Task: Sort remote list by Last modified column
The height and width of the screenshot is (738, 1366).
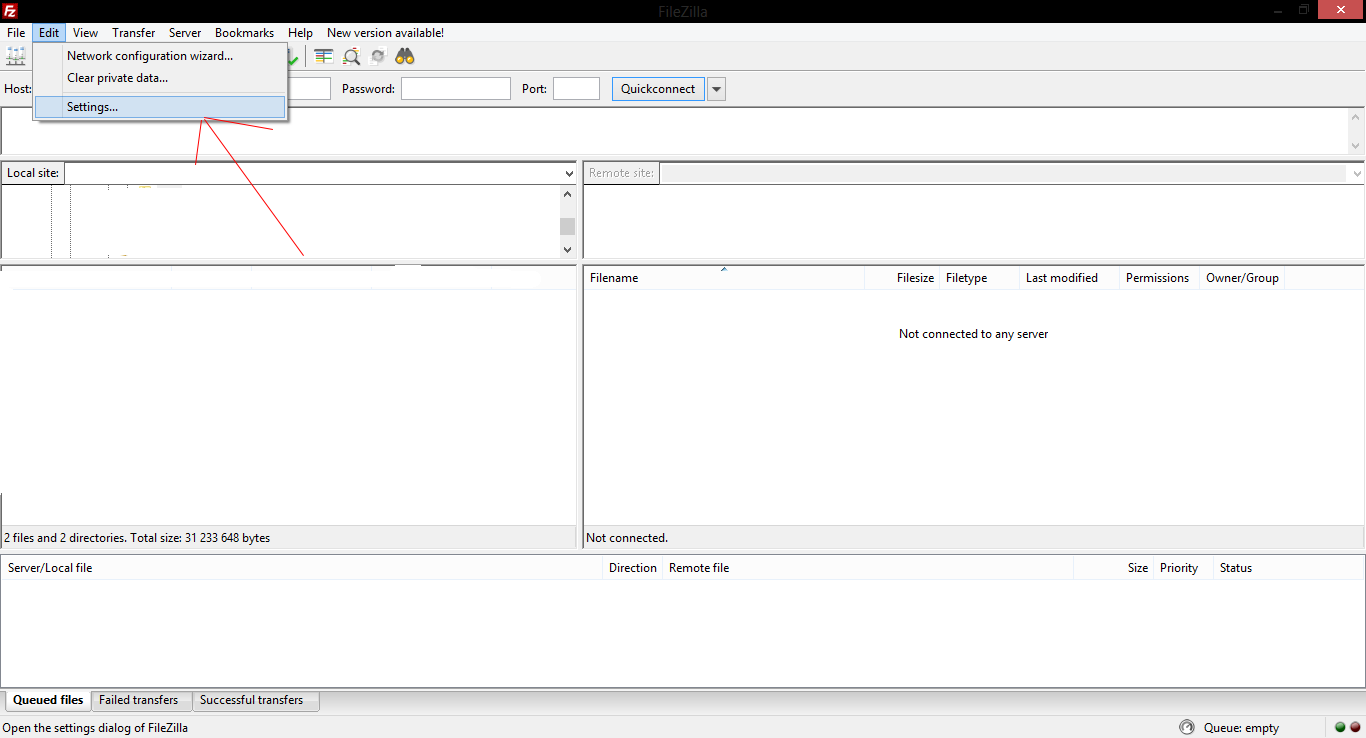Action: [1069, 278]
